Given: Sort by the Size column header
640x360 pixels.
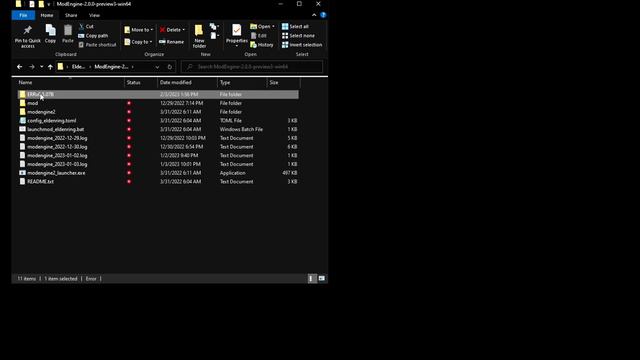Looking at the screenshot, I should pos(283,82).
